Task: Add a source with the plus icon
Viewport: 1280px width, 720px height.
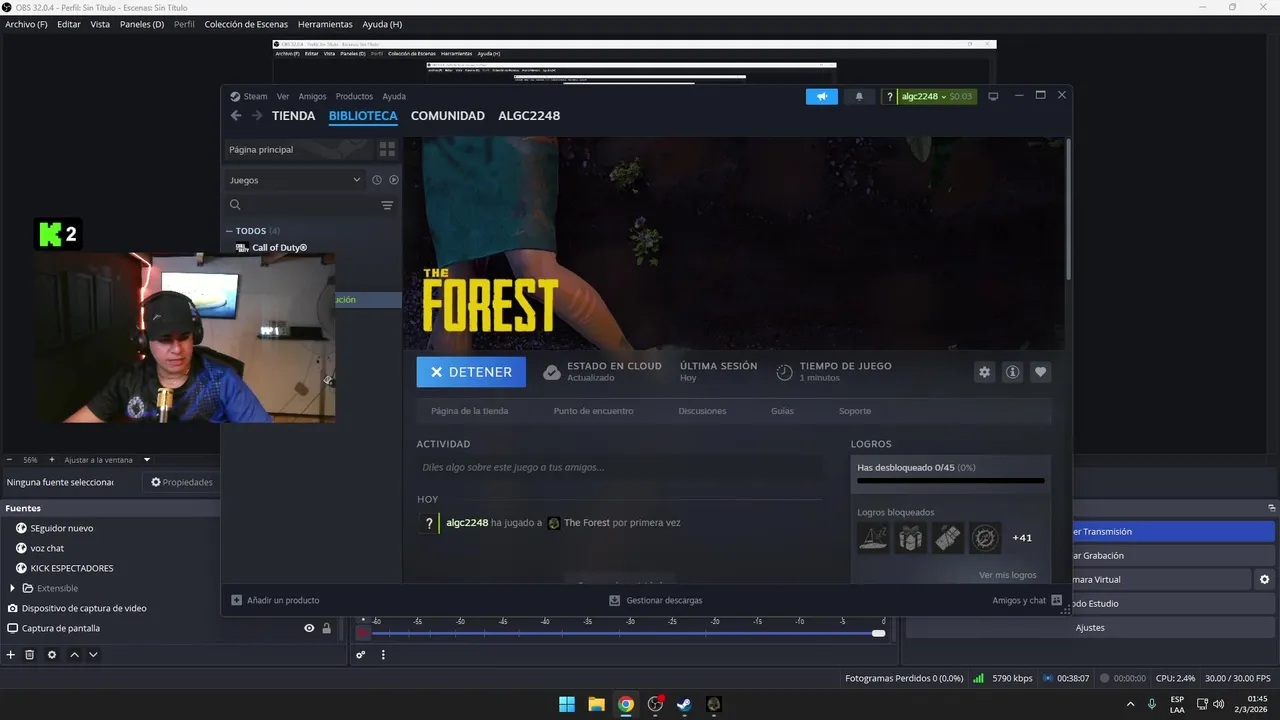Action: (11, 655)
